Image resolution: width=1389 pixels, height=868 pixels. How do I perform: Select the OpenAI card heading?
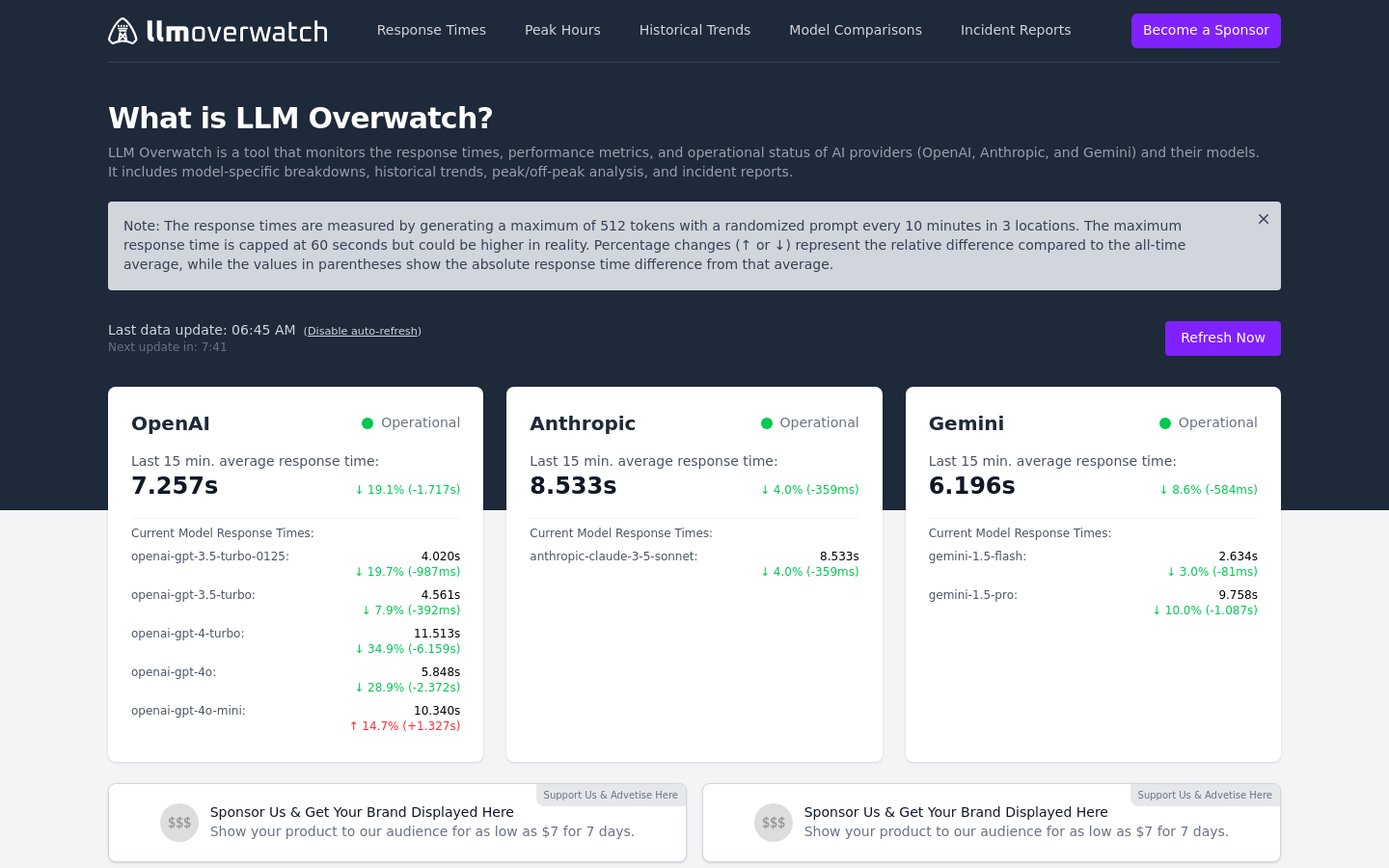[x=171, y=423]
